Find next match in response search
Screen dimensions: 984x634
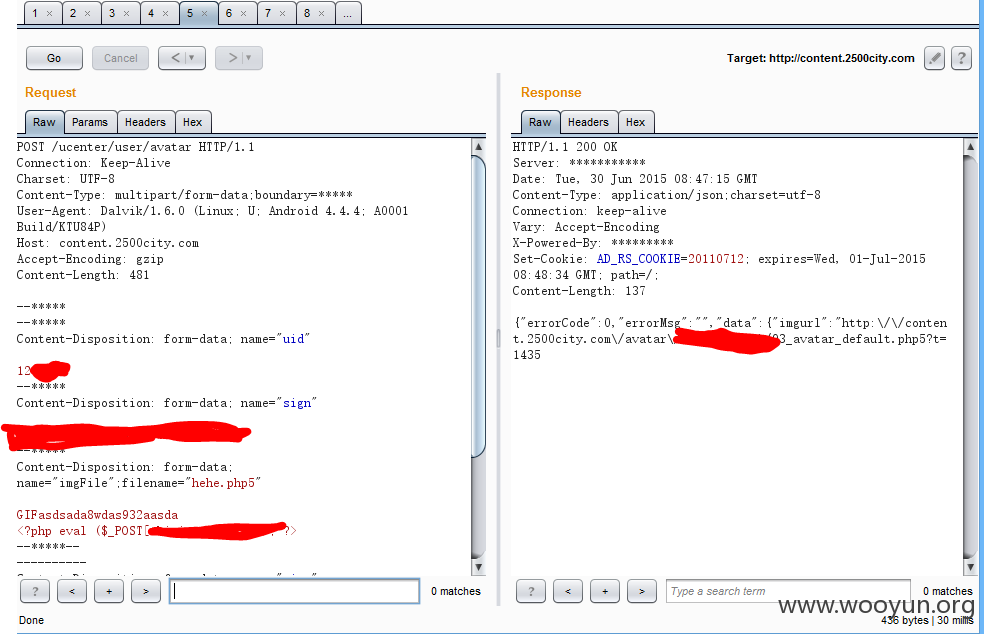641,591
